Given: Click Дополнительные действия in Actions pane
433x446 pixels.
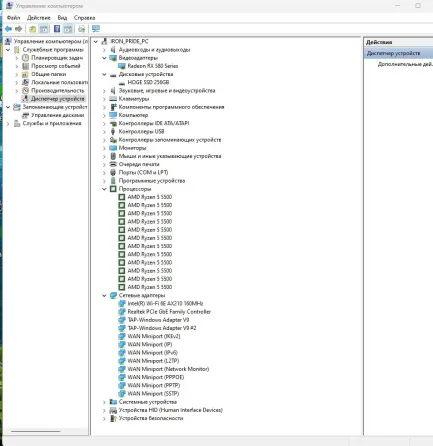Looking at the screenshot, I should click(405, 64).
